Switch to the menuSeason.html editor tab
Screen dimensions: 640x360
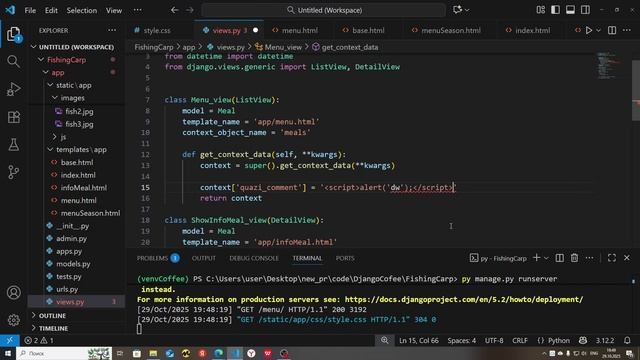[x=451, y=30]
